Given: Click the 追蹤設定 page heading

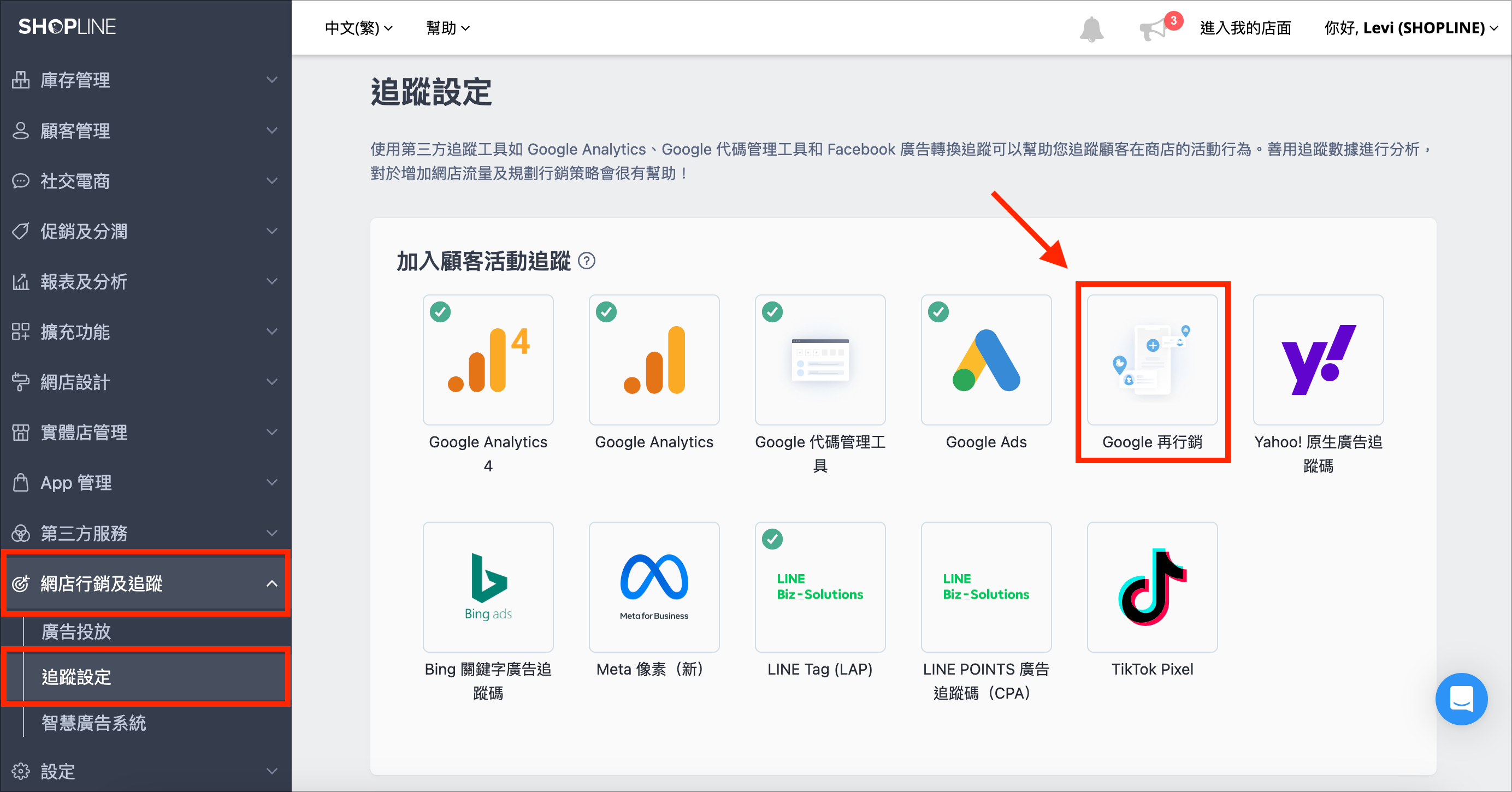Looking at the screenshot, I should 431,92.
